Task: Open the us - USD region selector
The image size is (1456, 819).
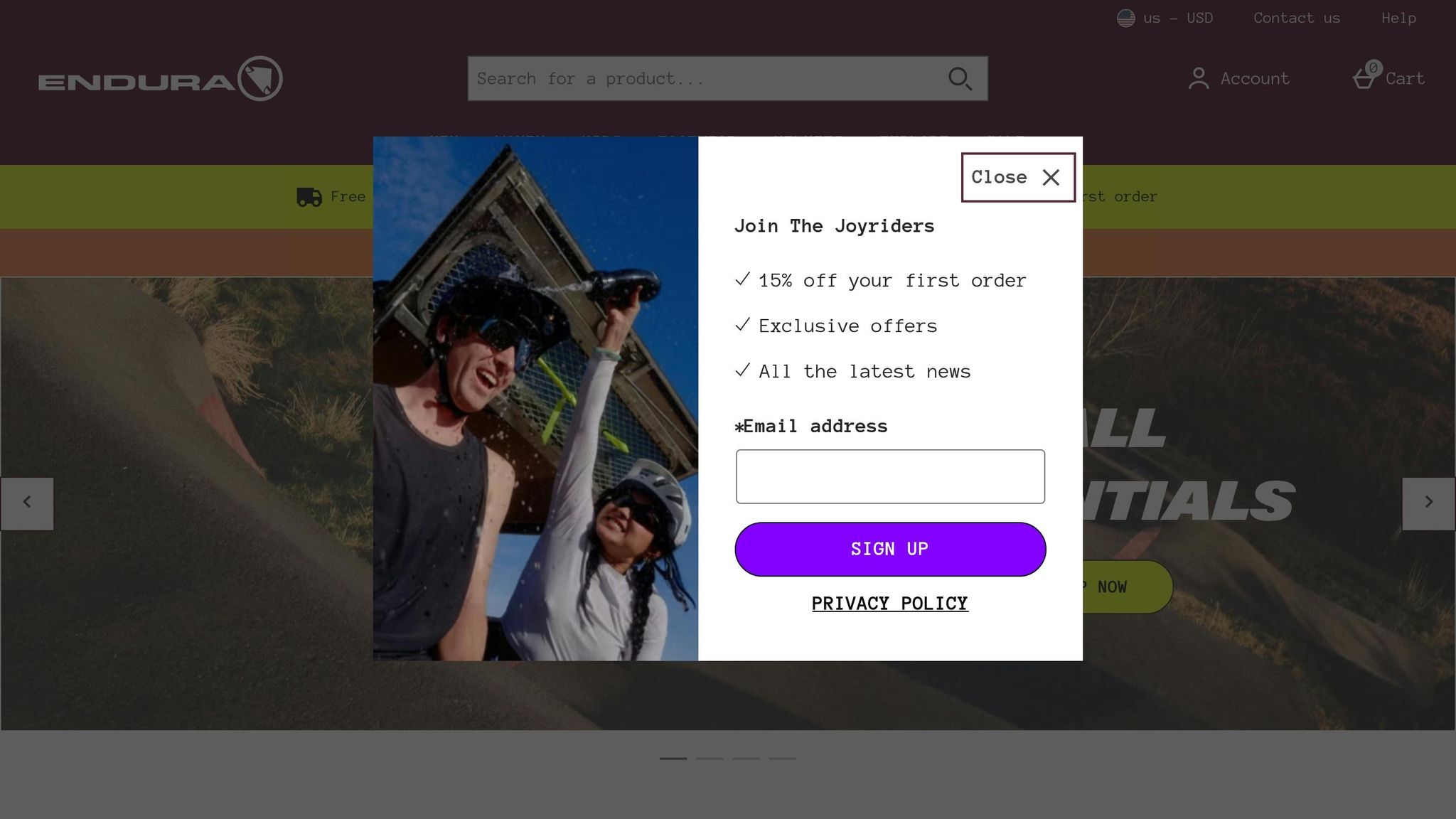Action: (x=1165, y=18)
